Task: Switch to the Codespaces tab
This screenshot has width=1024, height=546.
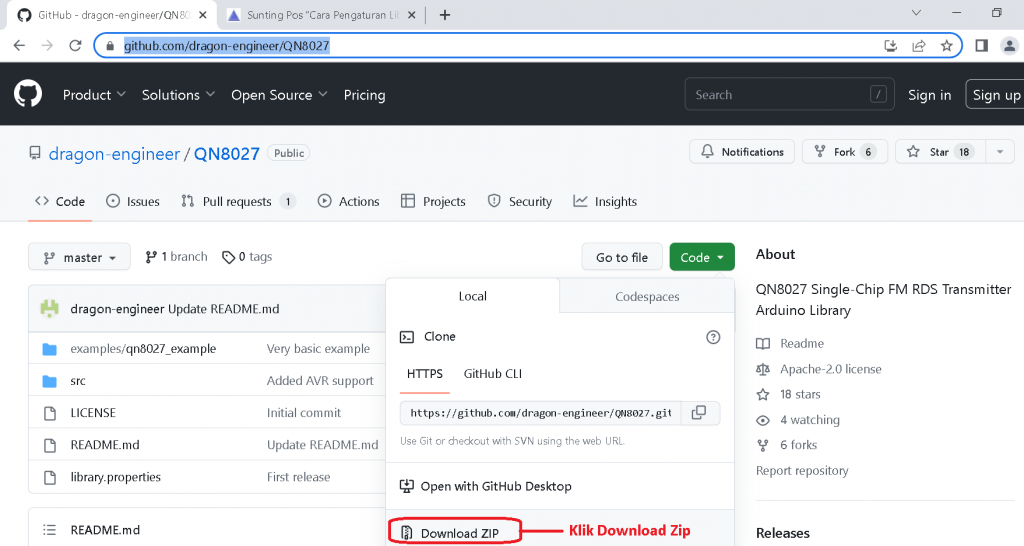Action: [647, 297]
